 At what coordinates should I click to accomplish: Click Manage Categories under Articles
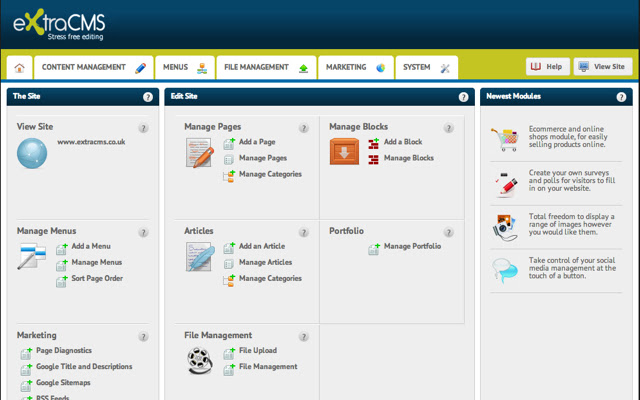point(270,278)
